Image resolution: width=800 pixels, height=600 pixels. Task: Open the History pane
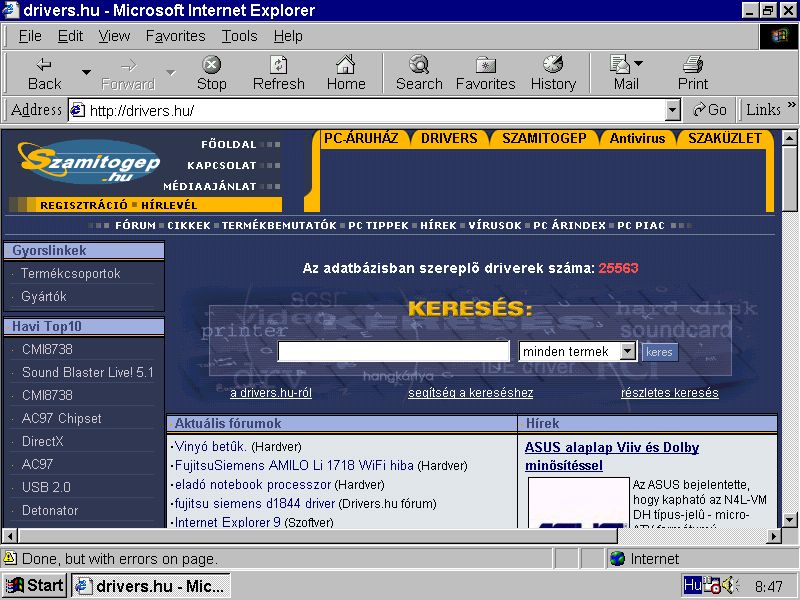(x=553, y=74)
